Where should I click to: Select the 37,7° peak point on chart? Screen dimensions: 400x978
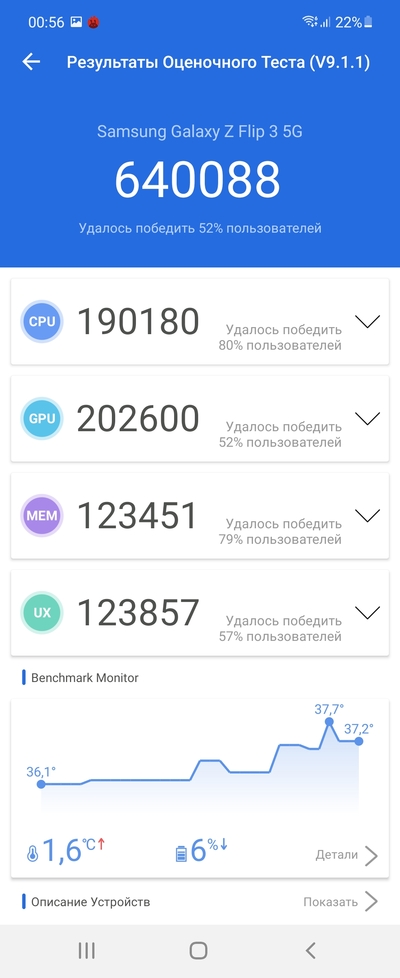(329, 722)
